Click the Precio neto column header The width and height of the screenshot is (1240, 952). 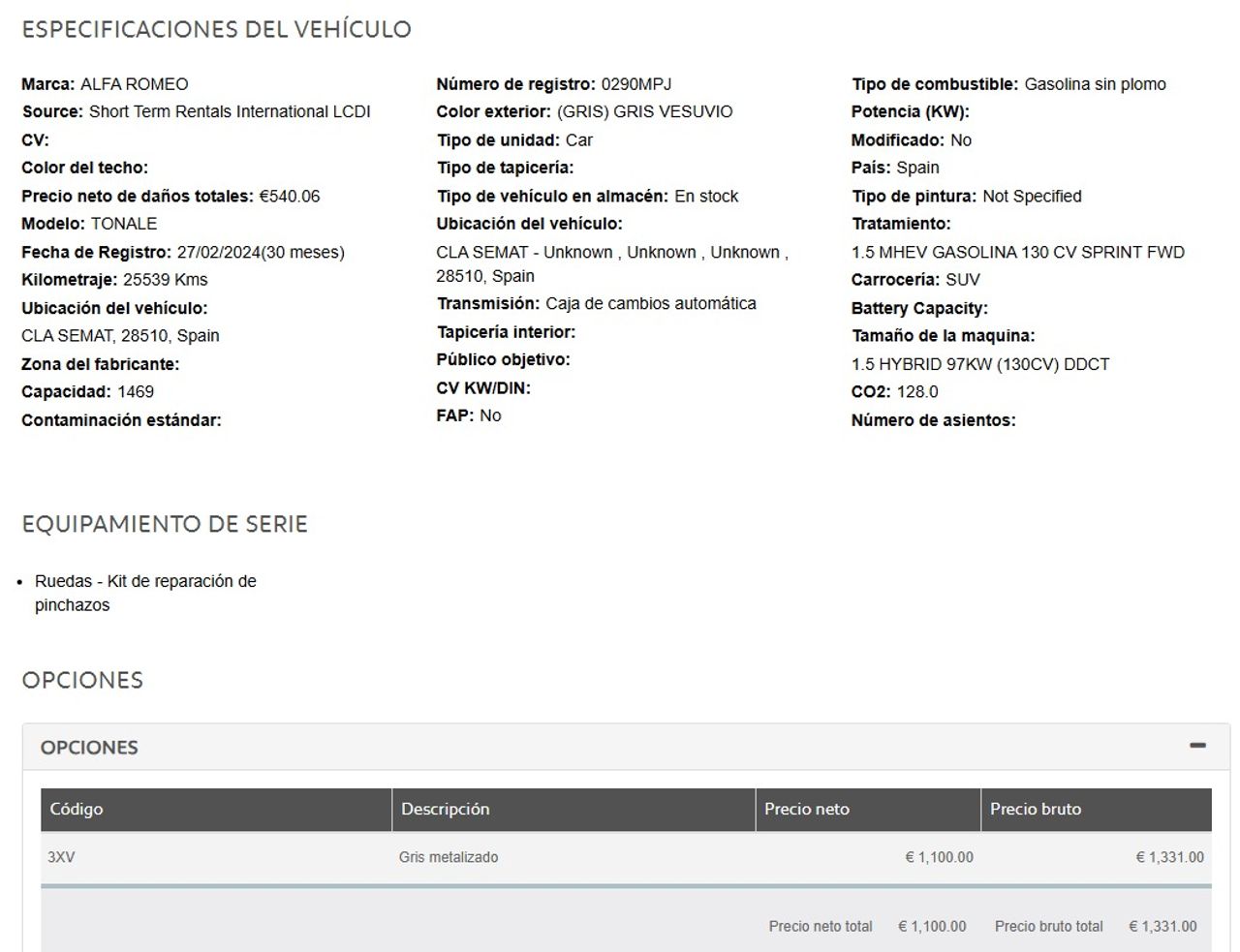click(868, 809)
